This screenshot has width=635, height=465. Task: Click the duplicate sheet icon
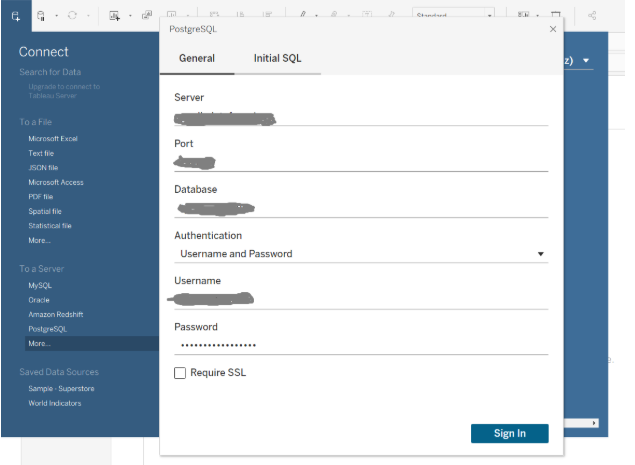(x=147, y=15)
